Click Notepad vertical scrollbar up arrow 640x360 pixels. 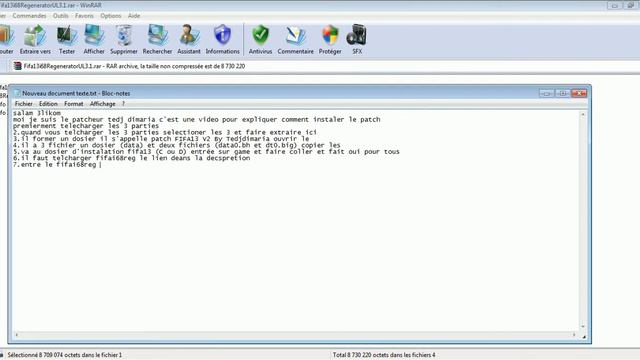click(x=583, y=115)
